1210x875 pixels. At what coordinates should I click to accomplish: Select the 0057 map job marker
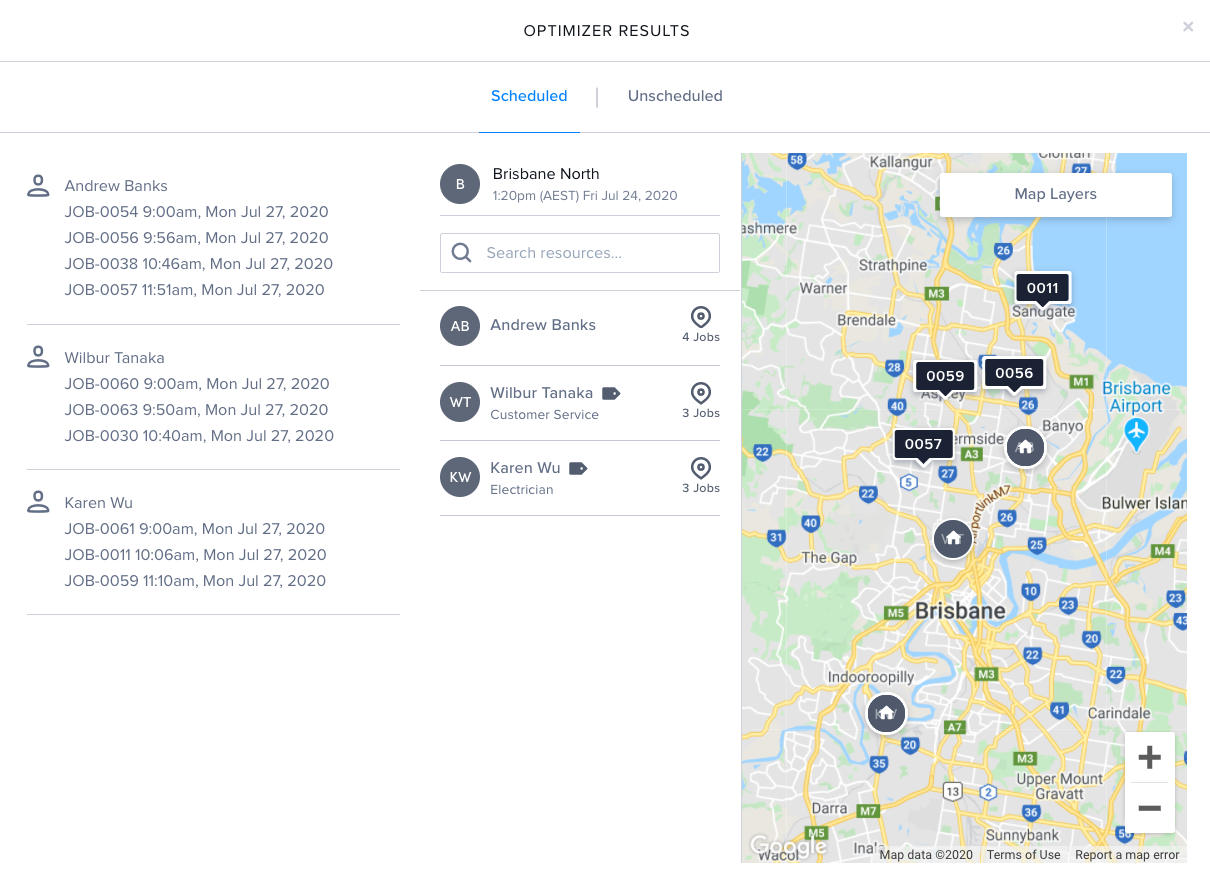923,444
